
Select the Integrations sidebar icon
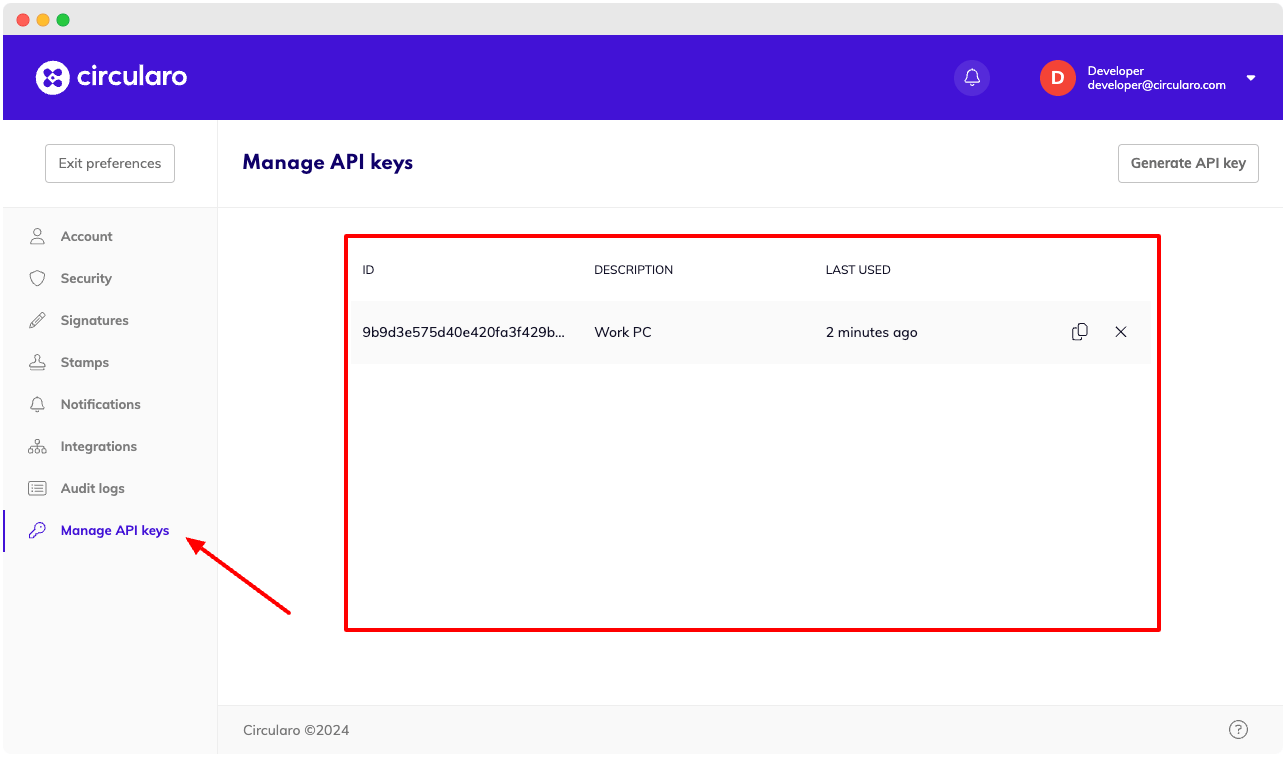pyautogui.click(x=37, y=446)
